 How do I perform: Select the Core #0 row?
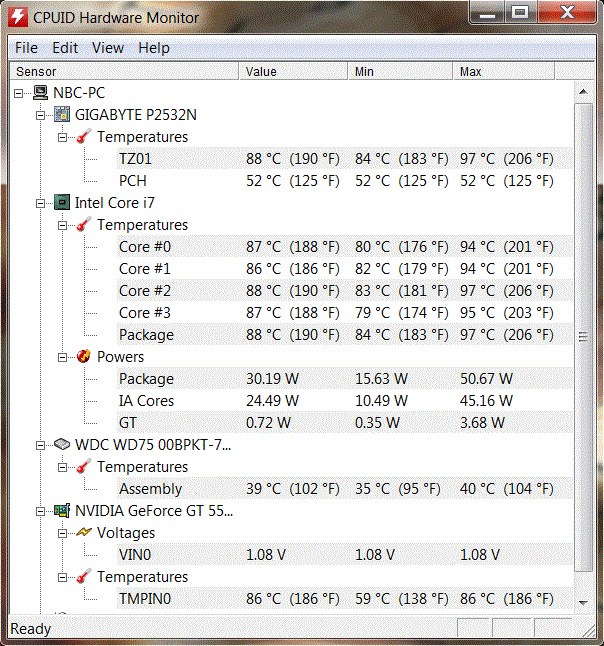pyautogui.click(x=344, y=247)
